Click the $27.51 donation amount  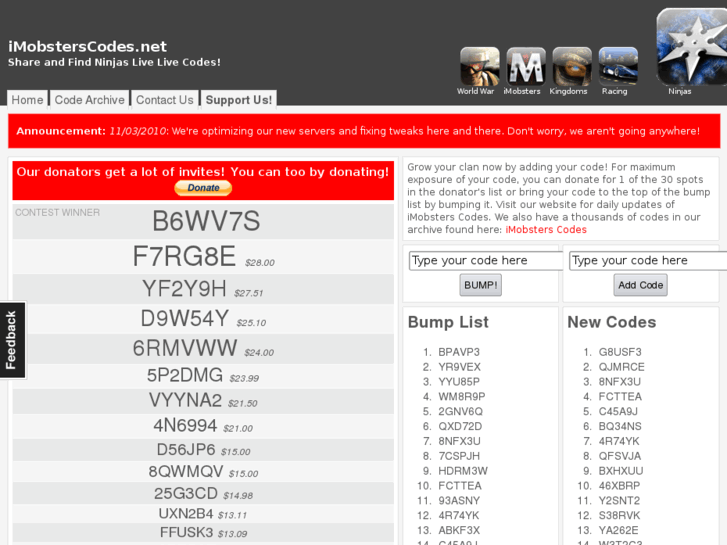coord(249,293)
